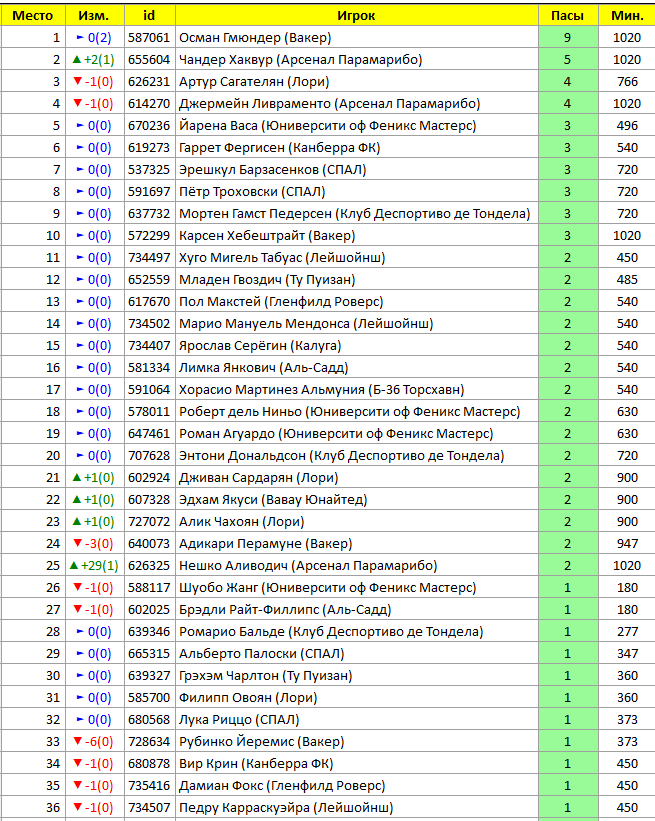Click id cell 735416
The image size is (655, 821).
(150, 785)
